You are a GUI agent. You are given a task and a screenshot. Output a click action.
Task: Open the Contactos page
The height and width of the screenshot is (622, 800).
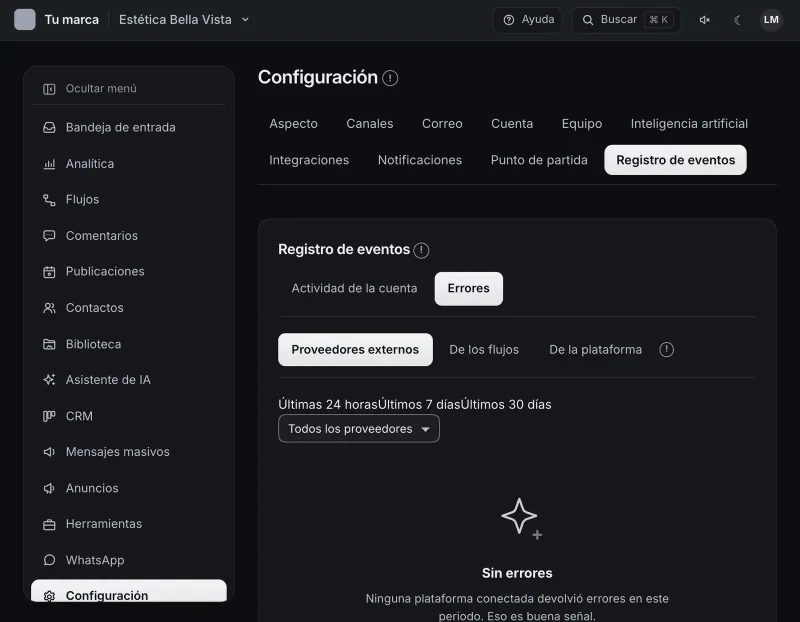point(129,308)
